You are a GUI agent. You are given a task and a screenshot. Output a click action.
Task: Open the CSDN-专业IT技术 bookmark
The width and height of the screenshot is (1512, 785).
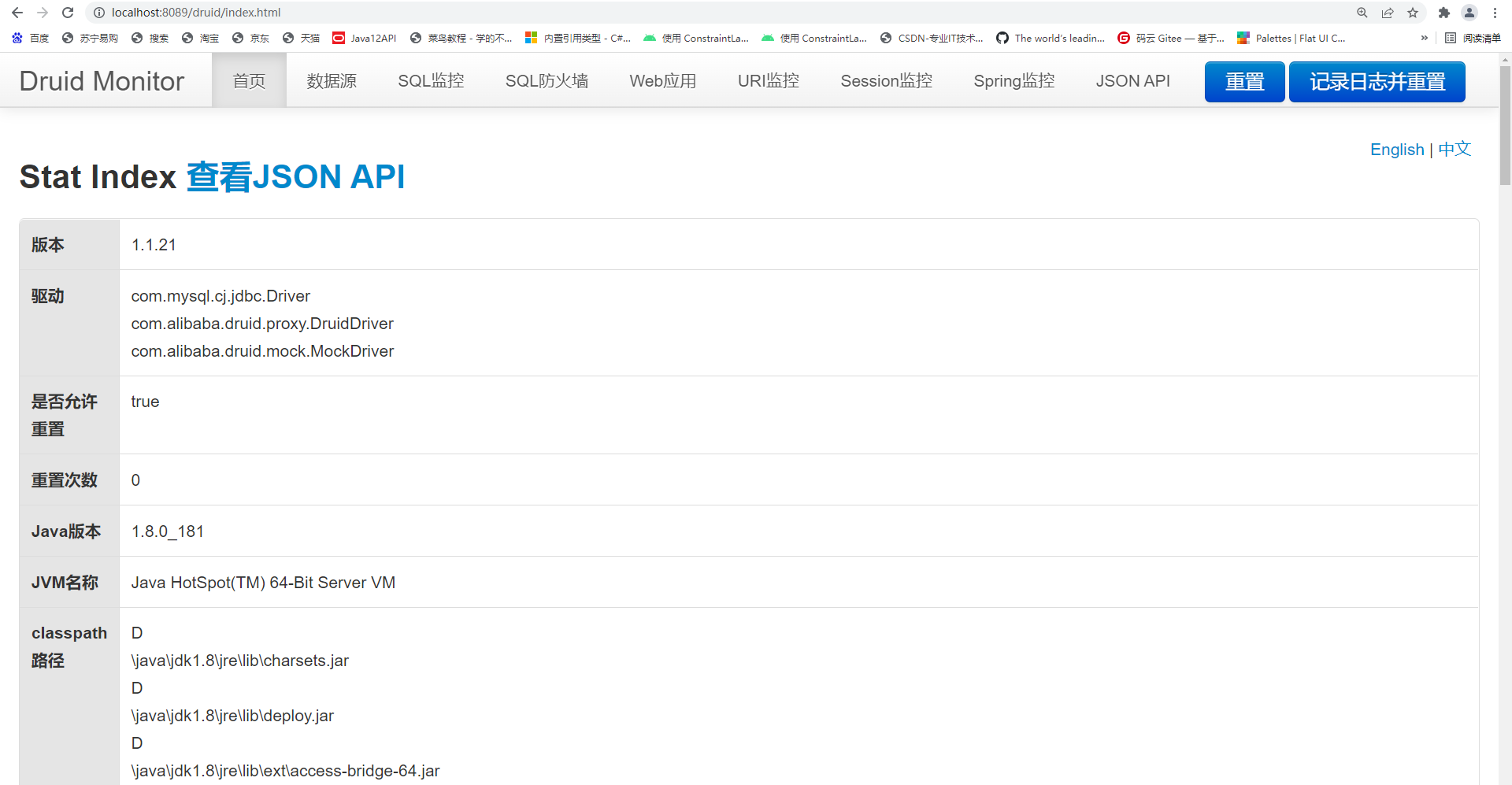(x=932, y=38)
